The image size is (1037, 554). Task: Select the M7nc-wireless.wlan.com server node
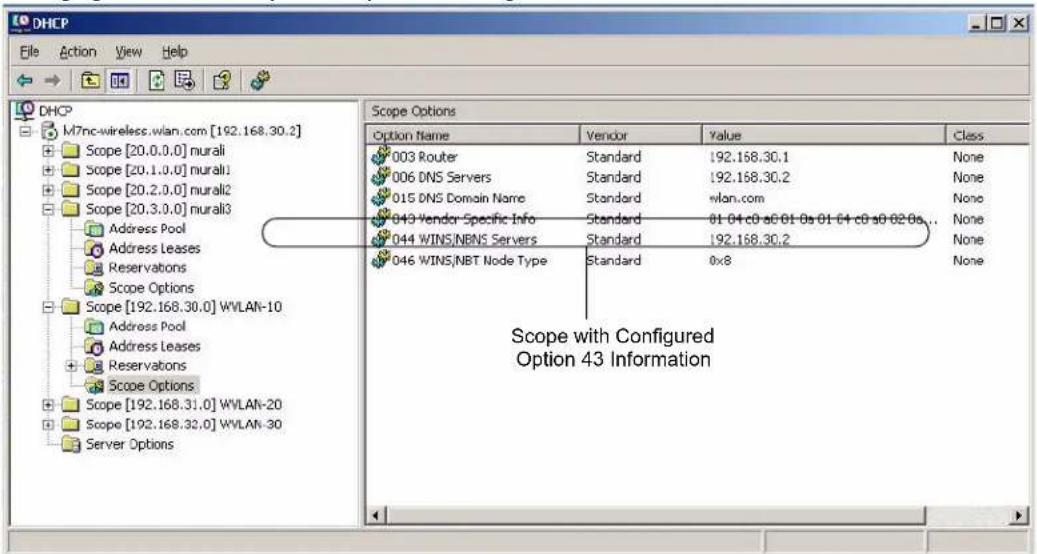(181, 130)
